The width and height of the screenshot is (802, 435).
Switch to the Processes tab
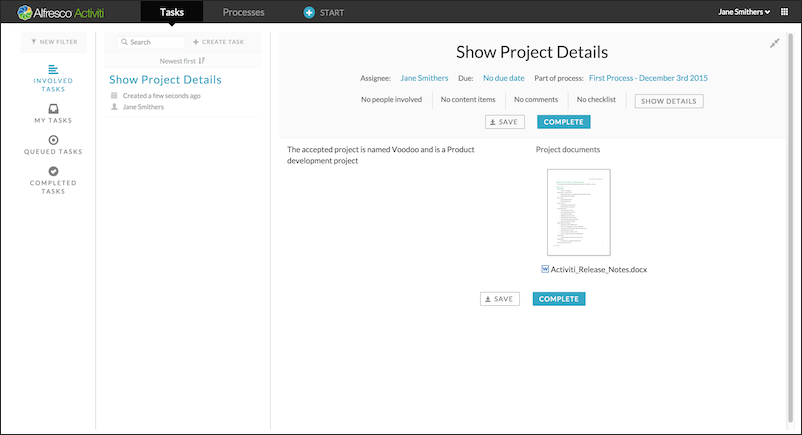[x=243, y=12]
